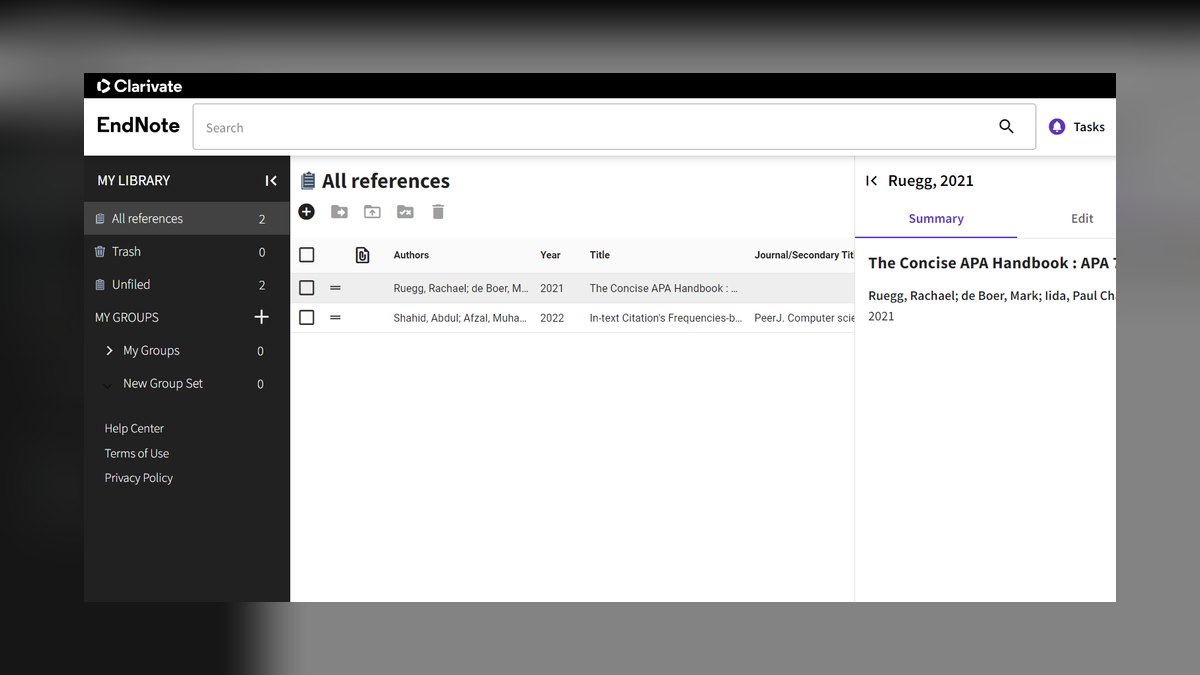Select In-text Citation's Frequencies title cell

tap(666, 318)
